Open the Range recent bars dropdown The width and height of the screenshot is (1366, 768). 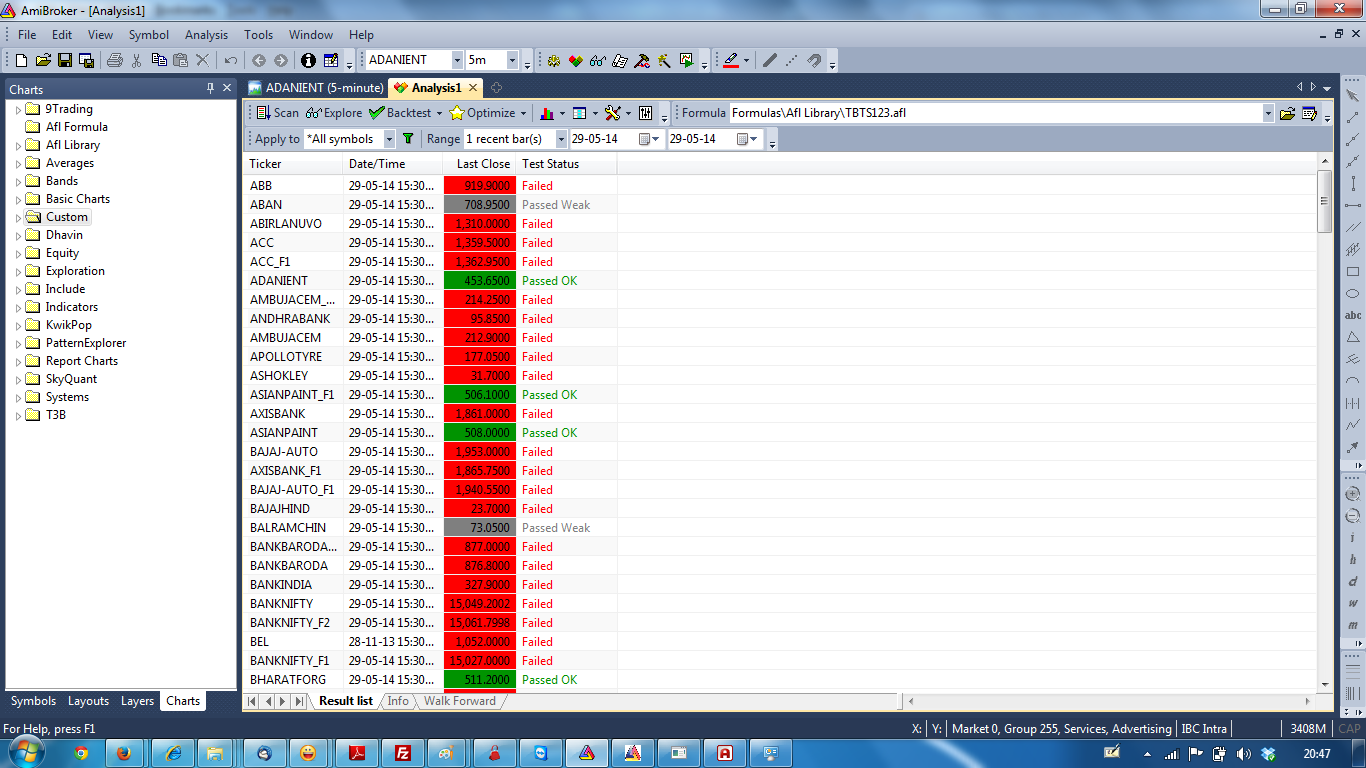[561, 139]
